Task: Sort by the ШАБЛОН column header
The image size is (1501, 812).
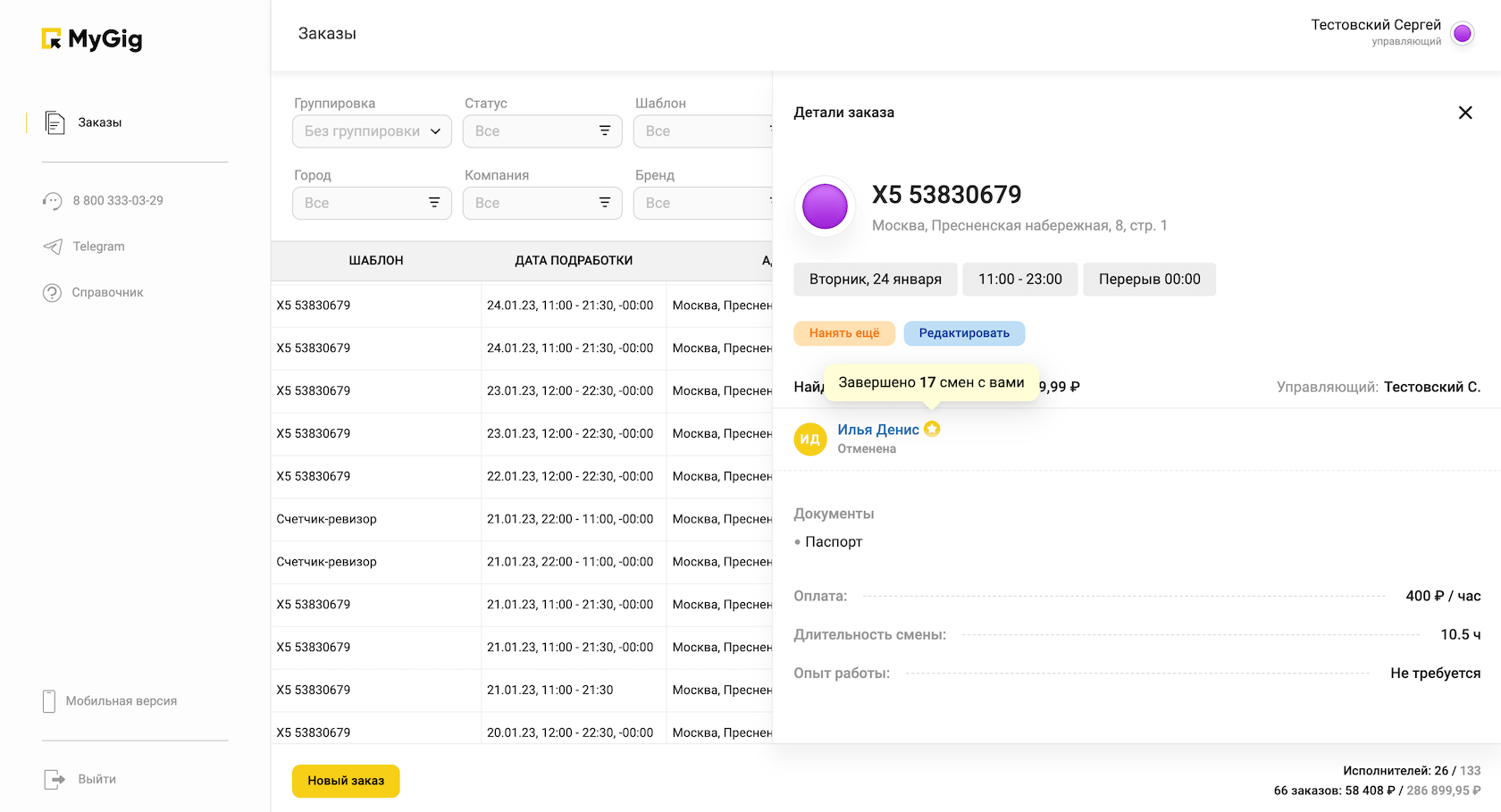Action: click(376, 261)
